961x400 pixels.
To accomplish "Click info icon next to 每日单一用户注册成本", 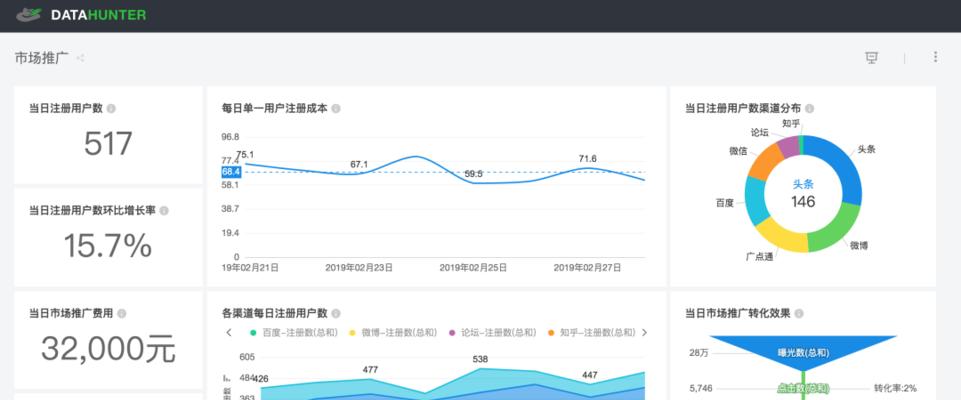I will pos(336,108).
